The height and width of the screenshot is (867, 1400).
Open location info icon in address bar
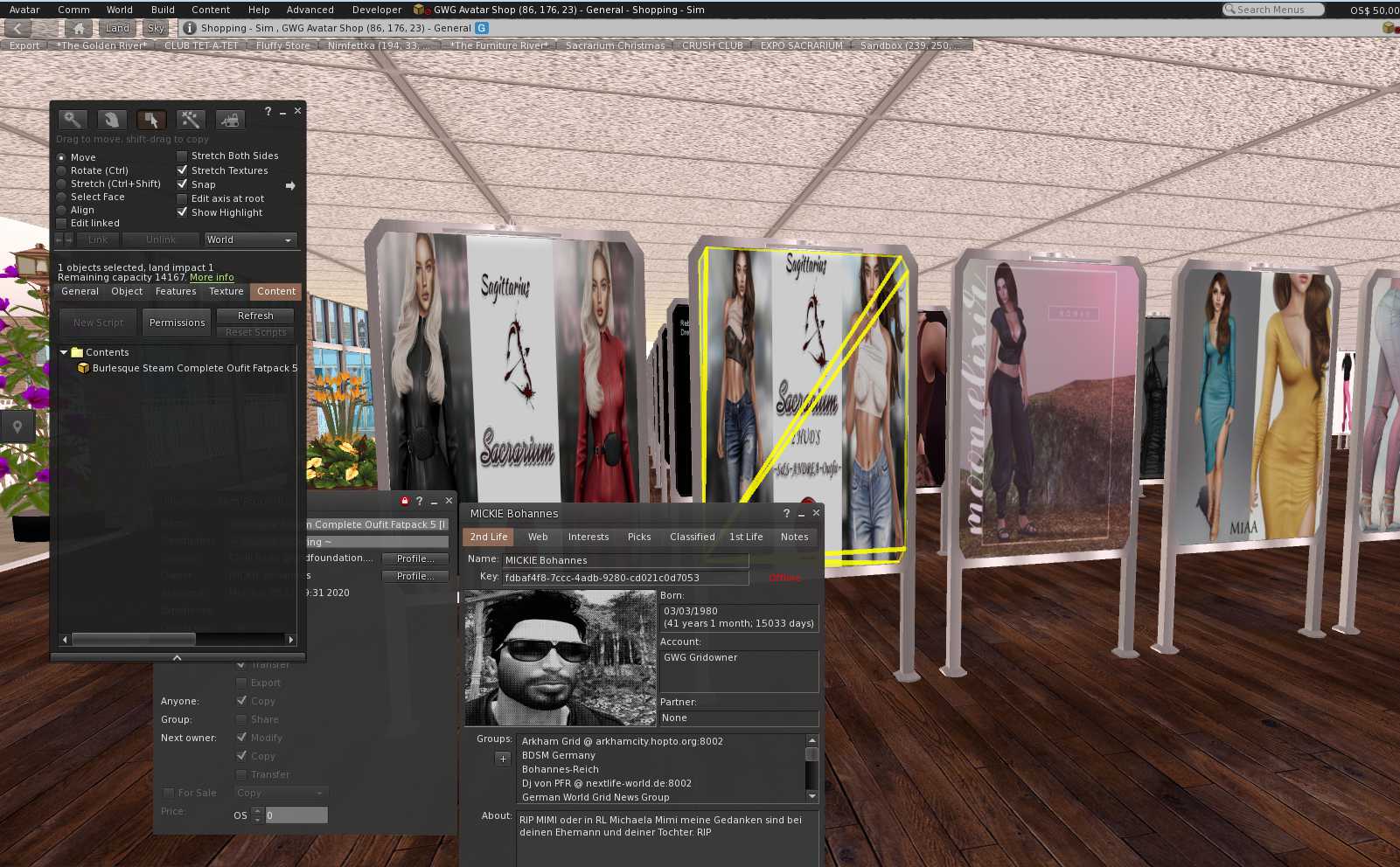click(189, 28)
